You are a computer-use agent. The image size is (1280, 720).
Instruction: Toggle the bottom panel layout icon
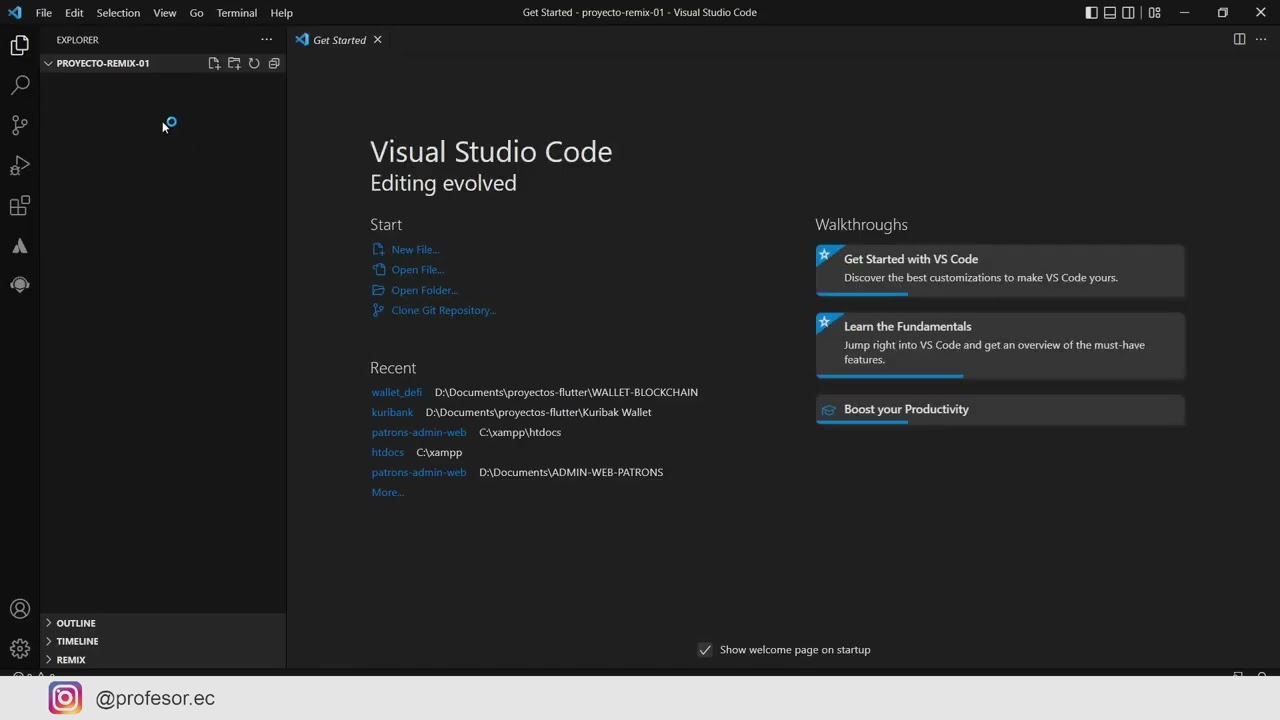(x=1110, y=13)
